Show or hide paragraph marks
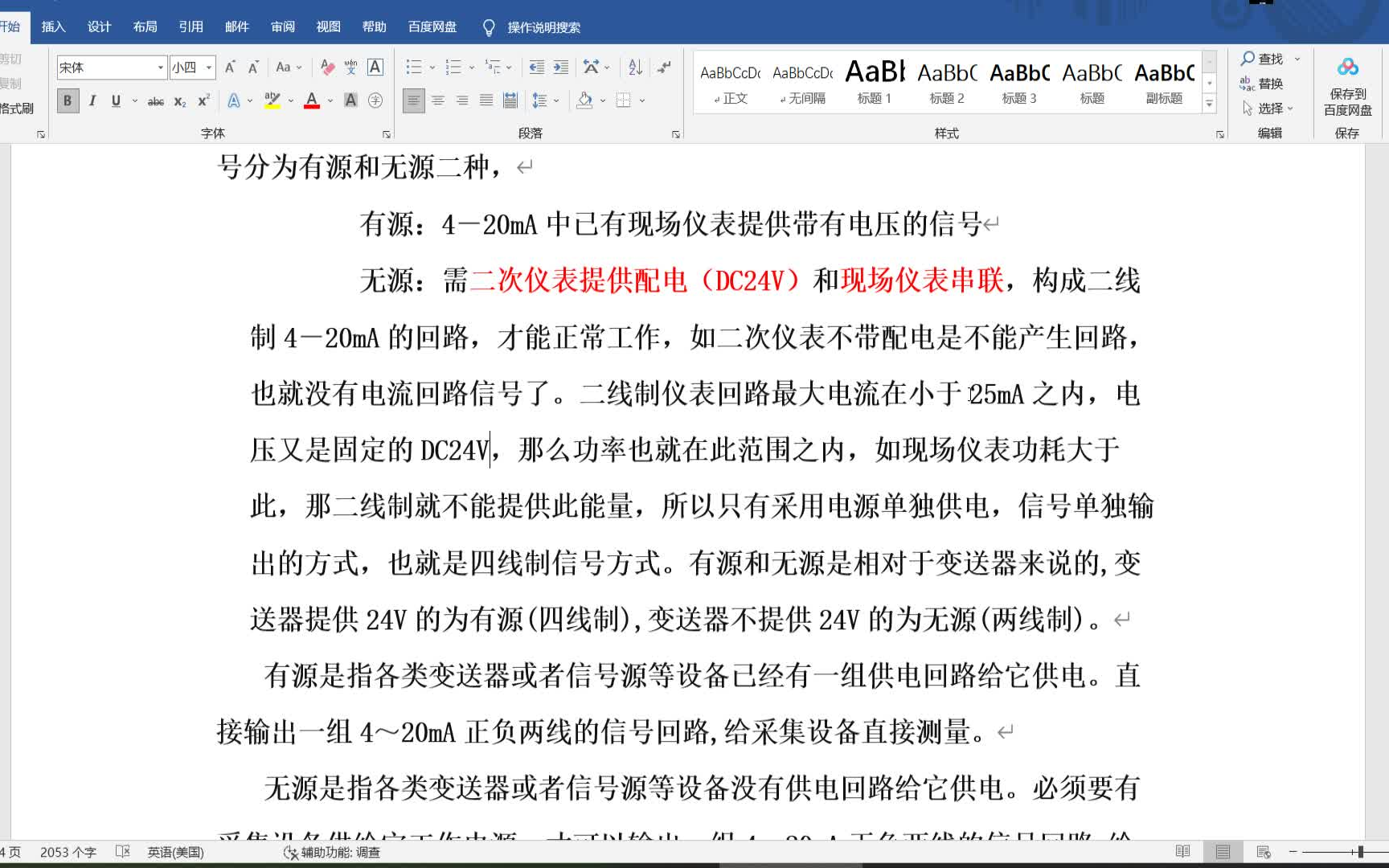The width and height of the screenshot is (1389, 868). point(664,68)
